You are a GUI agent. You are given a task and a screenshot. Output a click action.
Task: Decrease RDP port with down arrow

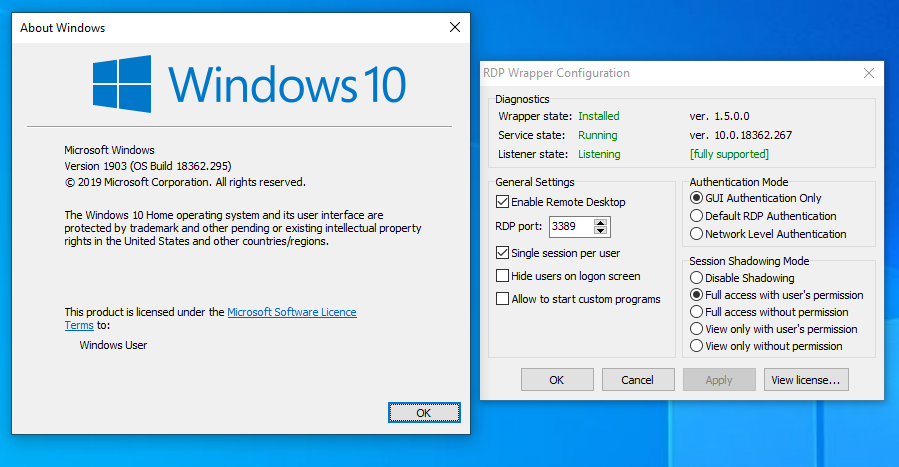[600, 230]
